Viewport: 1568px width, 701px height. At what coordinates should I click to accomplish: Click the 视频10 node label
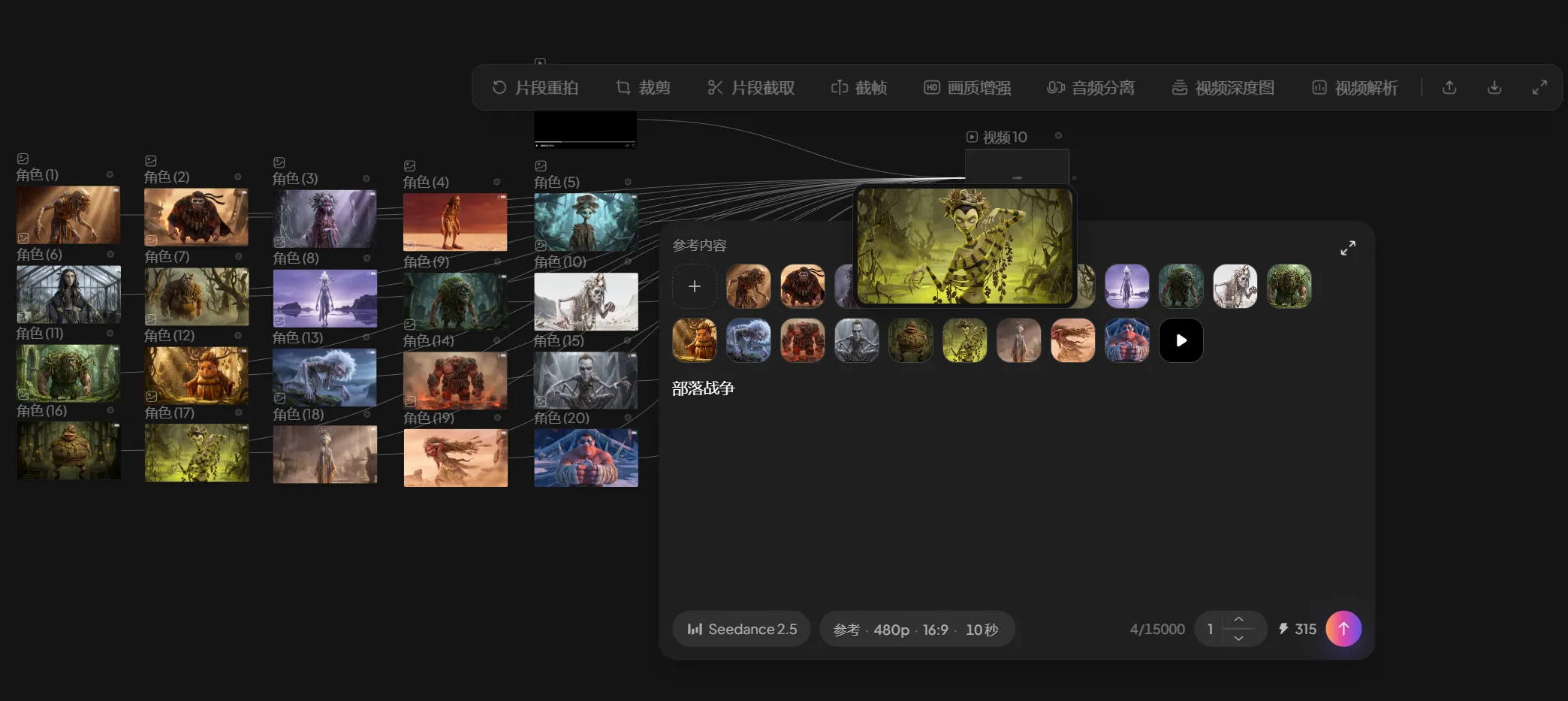tap(1005, 137)
